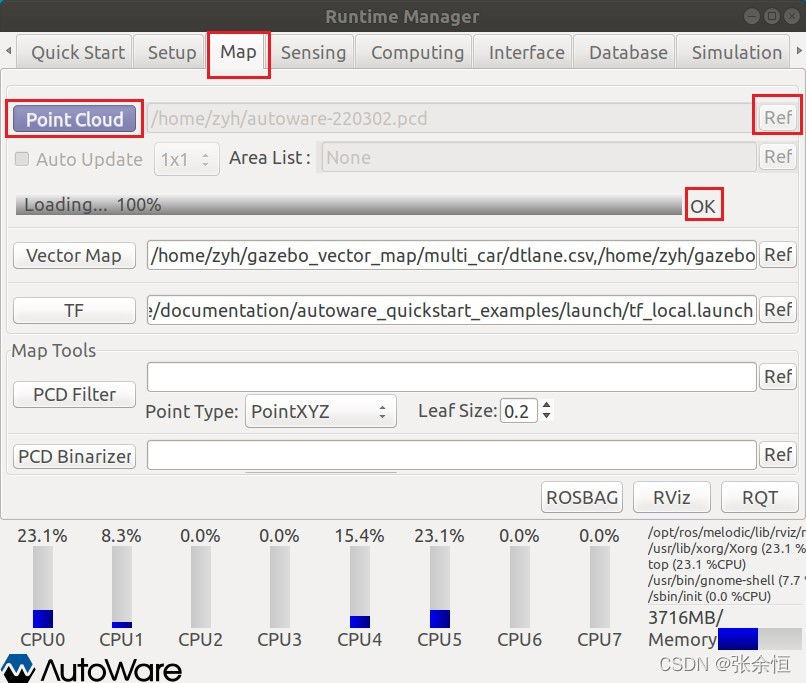This screenshot has width=806, height=683.
Task: Maximize the Runtime Manager window
Action: 772,16
